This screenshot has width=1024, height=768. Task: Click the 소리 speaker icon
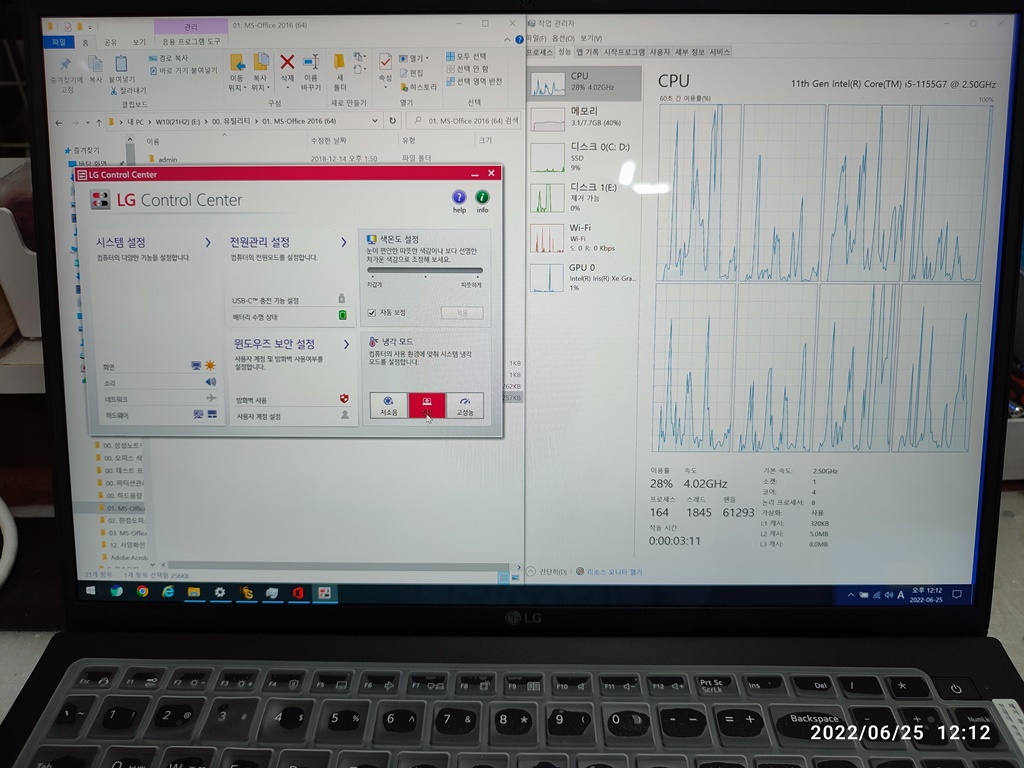[210, 381]
